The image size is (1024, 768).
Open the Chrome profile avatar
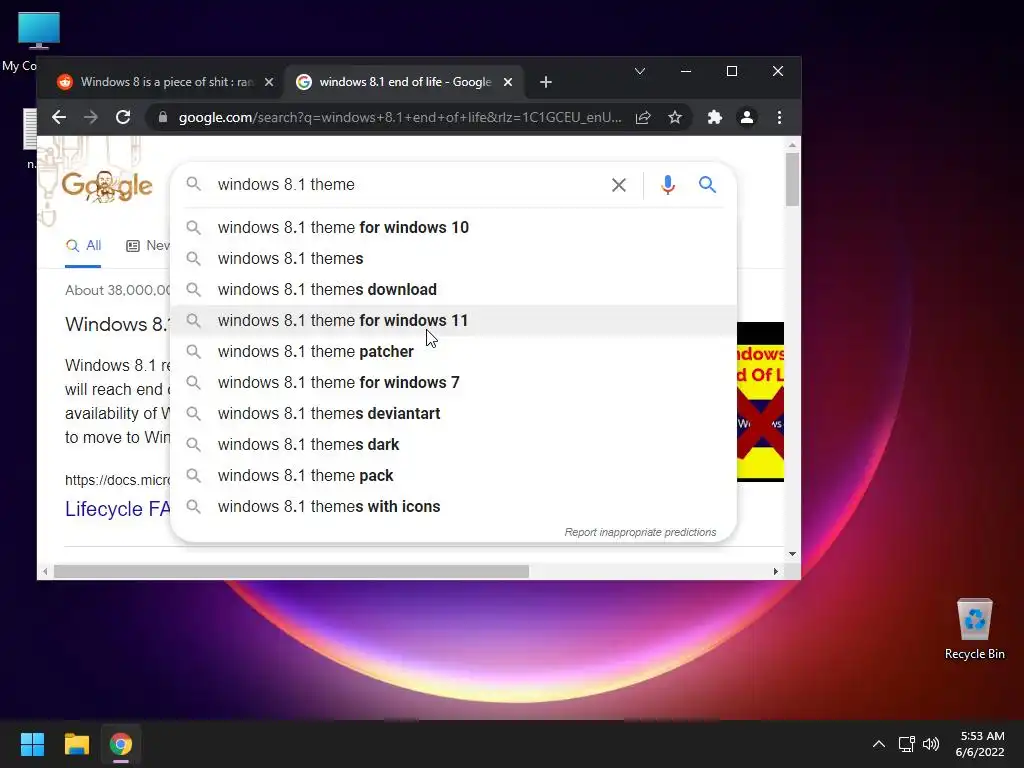[746, 118]
